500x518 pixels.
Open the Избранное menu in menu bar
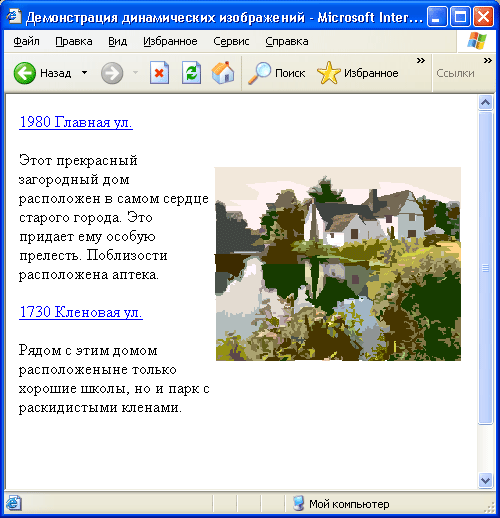pos(170,41)
